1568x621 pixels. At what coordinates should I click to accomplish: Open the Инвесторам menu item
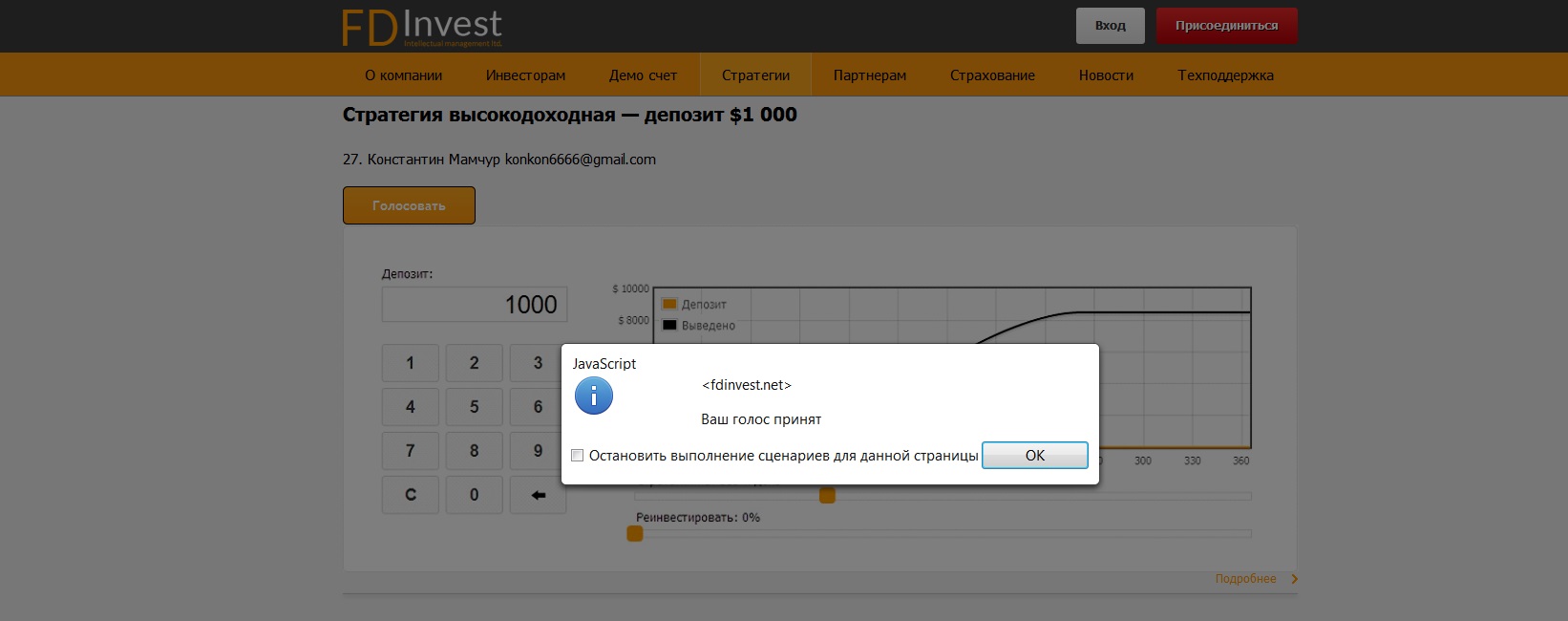point(525,75)
